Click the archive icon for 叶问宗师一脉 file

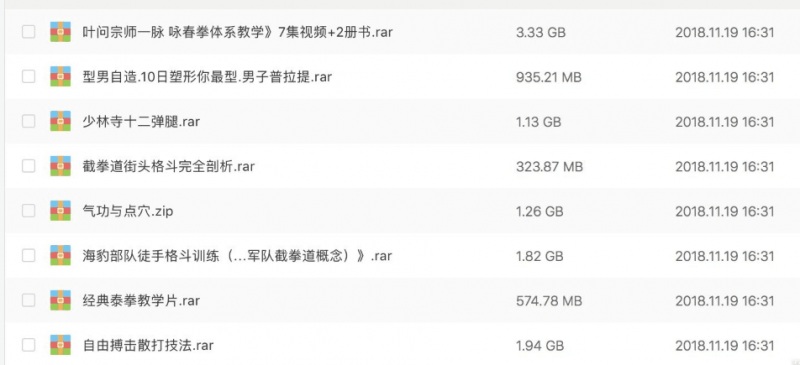click(x=60, y=32)
